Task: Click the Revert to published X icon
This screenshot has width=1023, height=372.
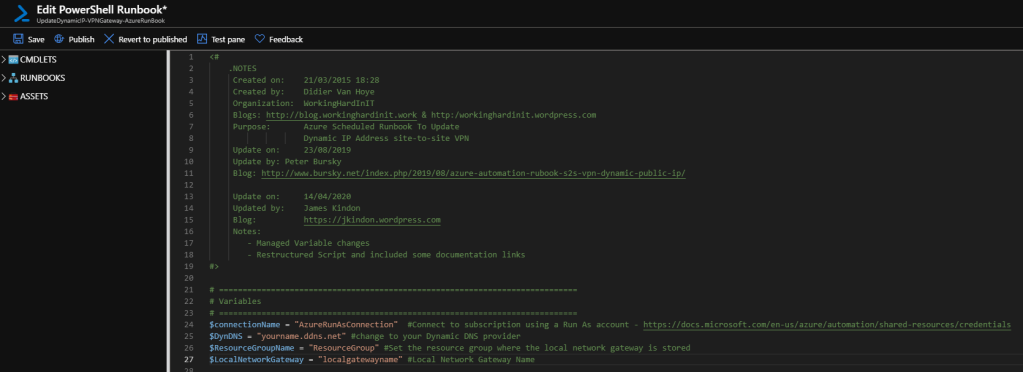Action: click(x=108, y=39)
